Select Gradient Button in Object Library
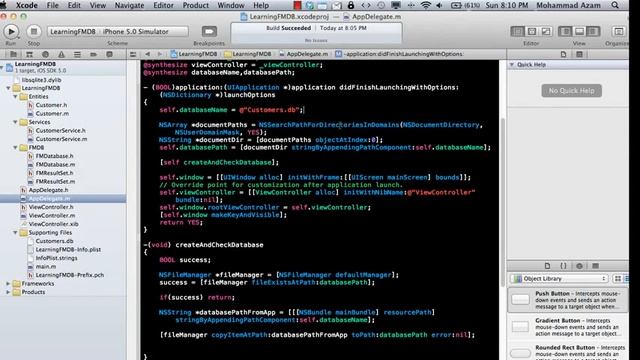640x360 pixels. coord(568,327)
